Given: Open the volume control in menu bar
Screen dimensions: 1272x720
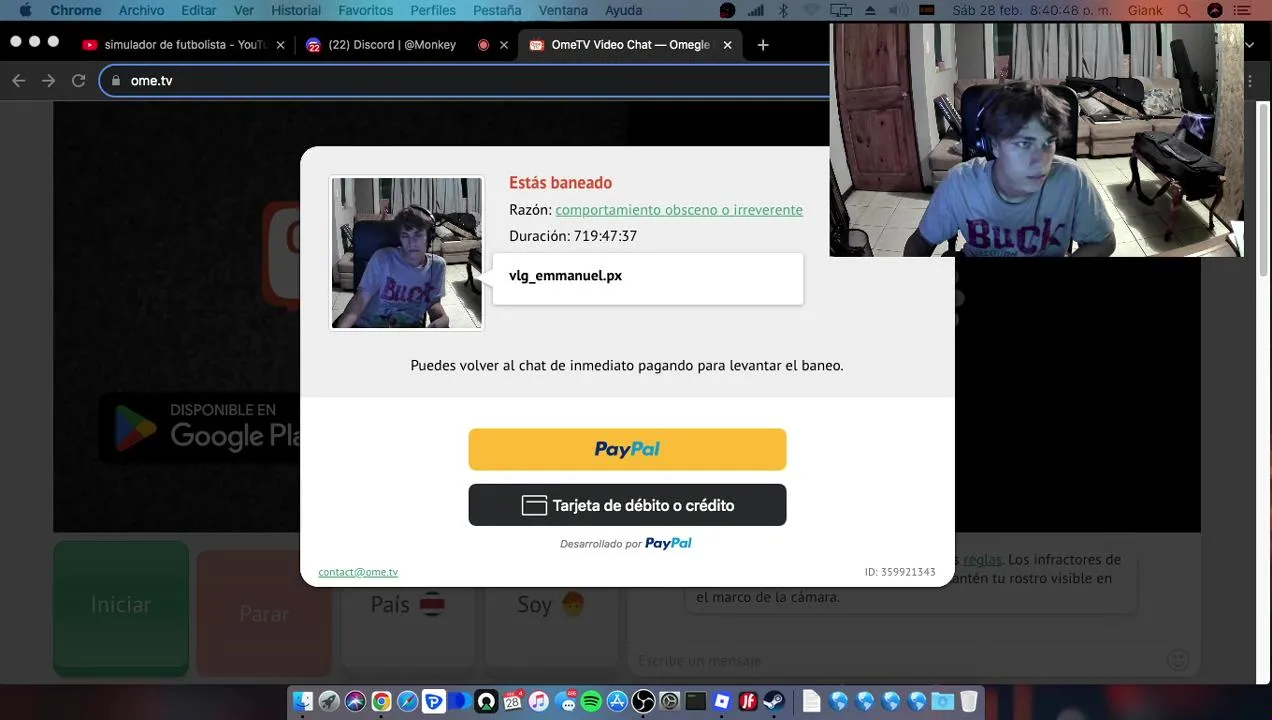Looking at the screenshot, I should [898, 10].
